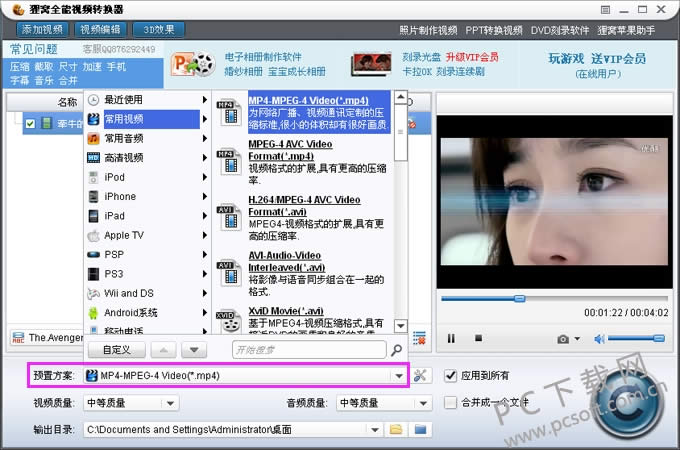Screen dimensions: 680x450
Task: Open the 视频质量 video quality dropdown
Action: (171, 403)
